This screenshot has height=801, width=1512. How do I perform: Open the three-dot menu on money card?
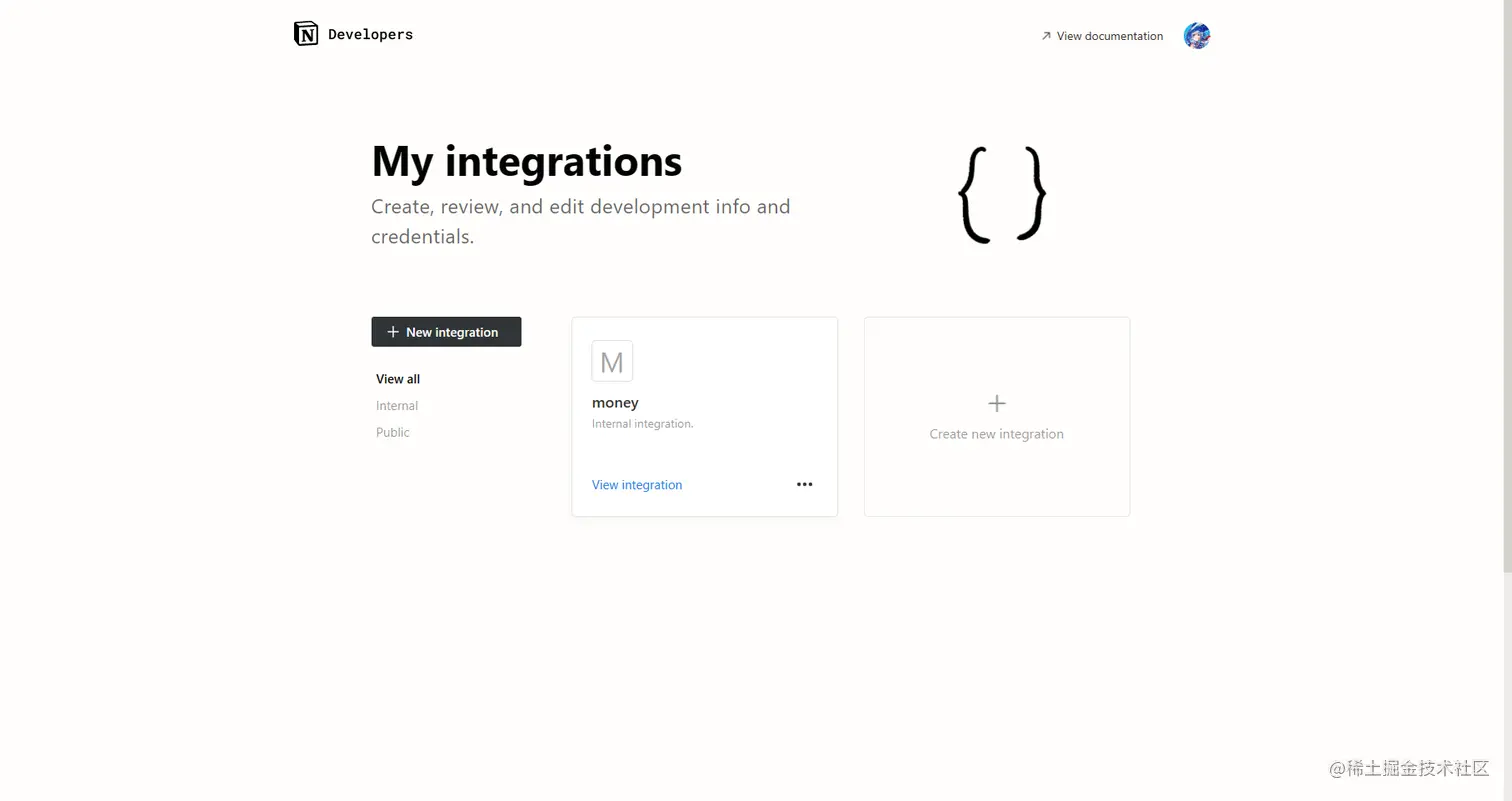(x=804, y=485)
